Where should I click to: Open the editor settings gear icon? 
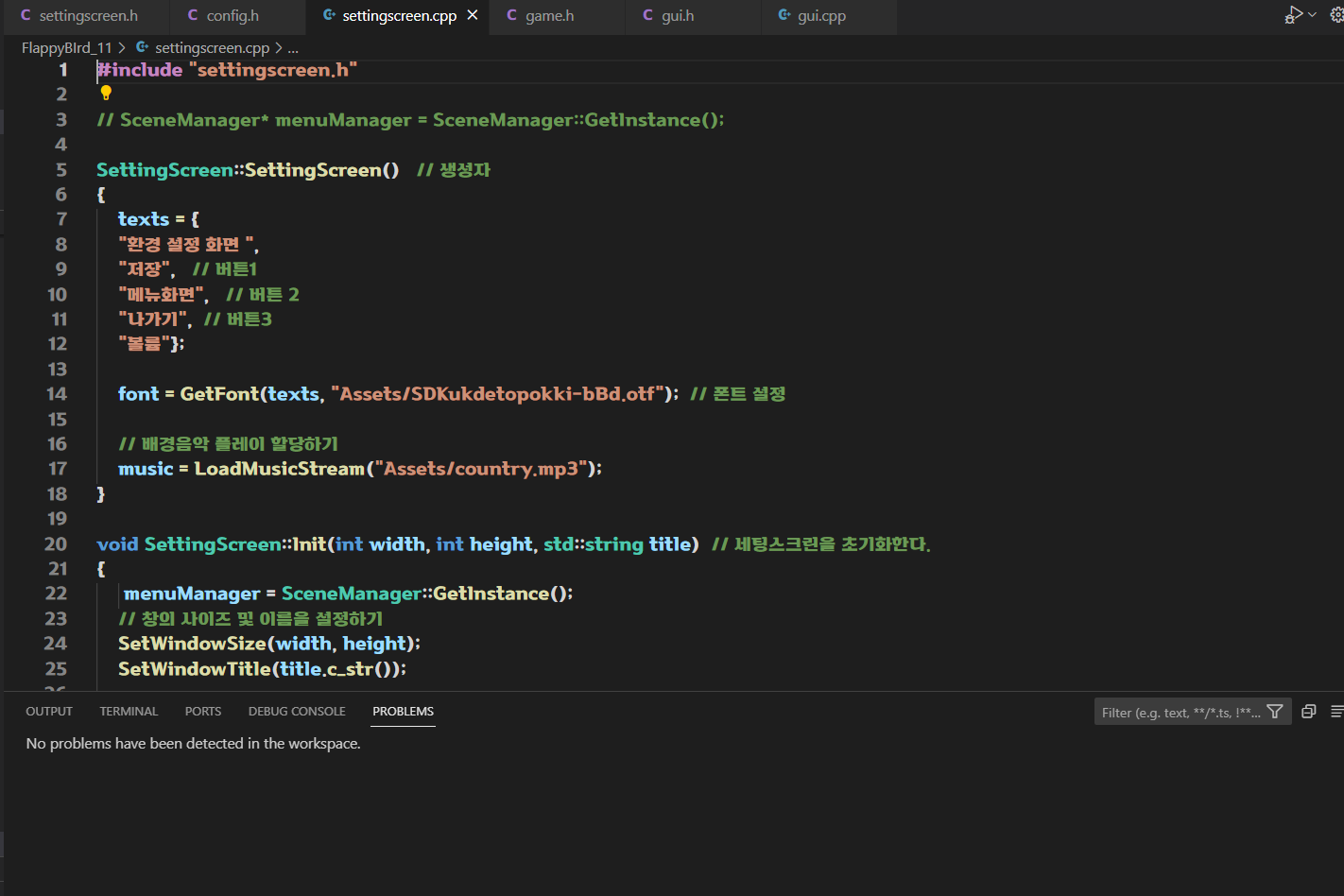click(x=1336, y=15)
